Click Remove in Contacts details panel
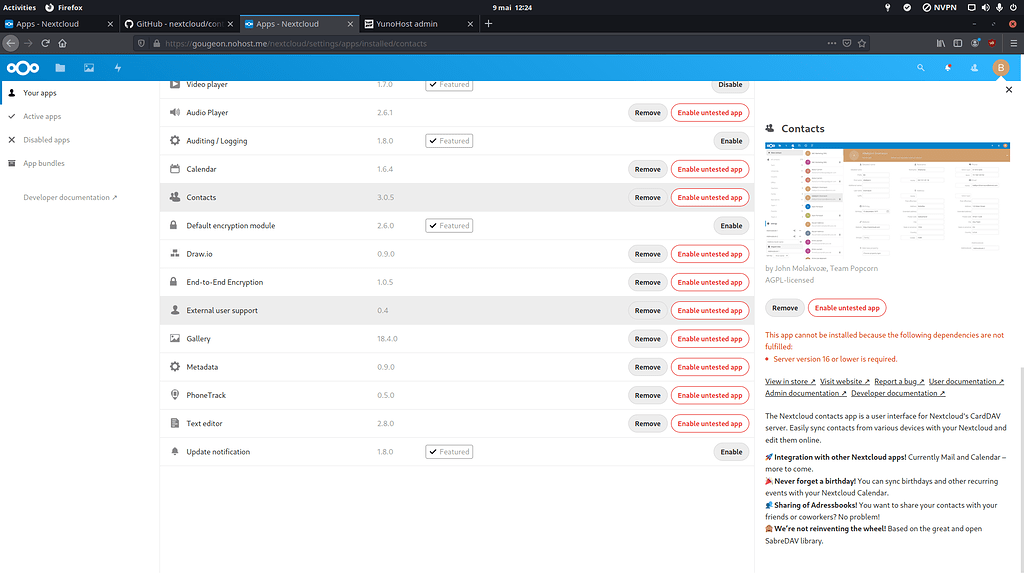The height and width of the screenshot is (576, 1024). [784, 308]
